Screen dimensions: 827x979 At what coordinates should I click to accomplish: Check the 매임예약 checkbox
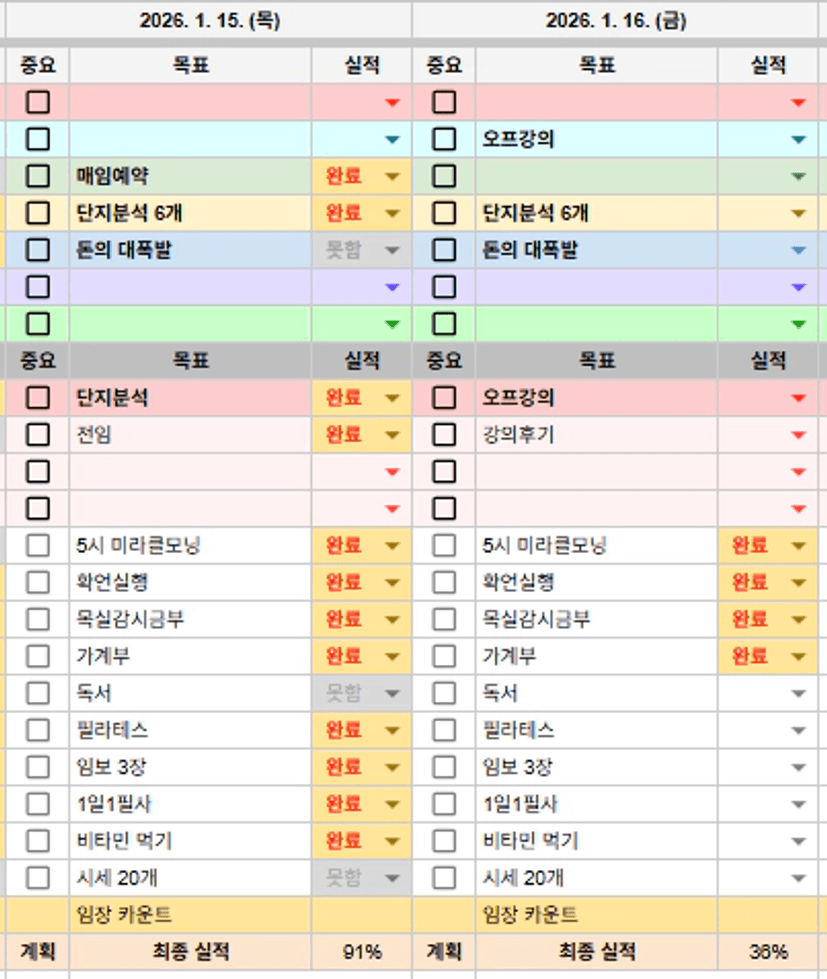[38, 176]
